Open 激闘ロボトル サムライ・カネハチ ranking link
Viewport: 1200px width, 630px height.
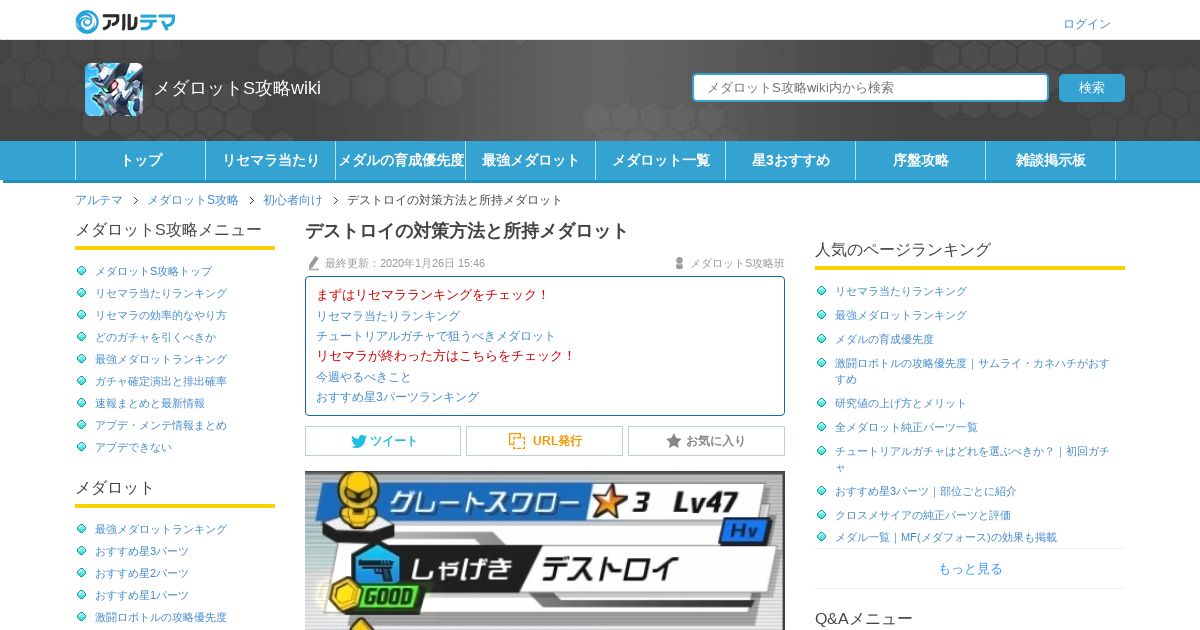[972, 371]
